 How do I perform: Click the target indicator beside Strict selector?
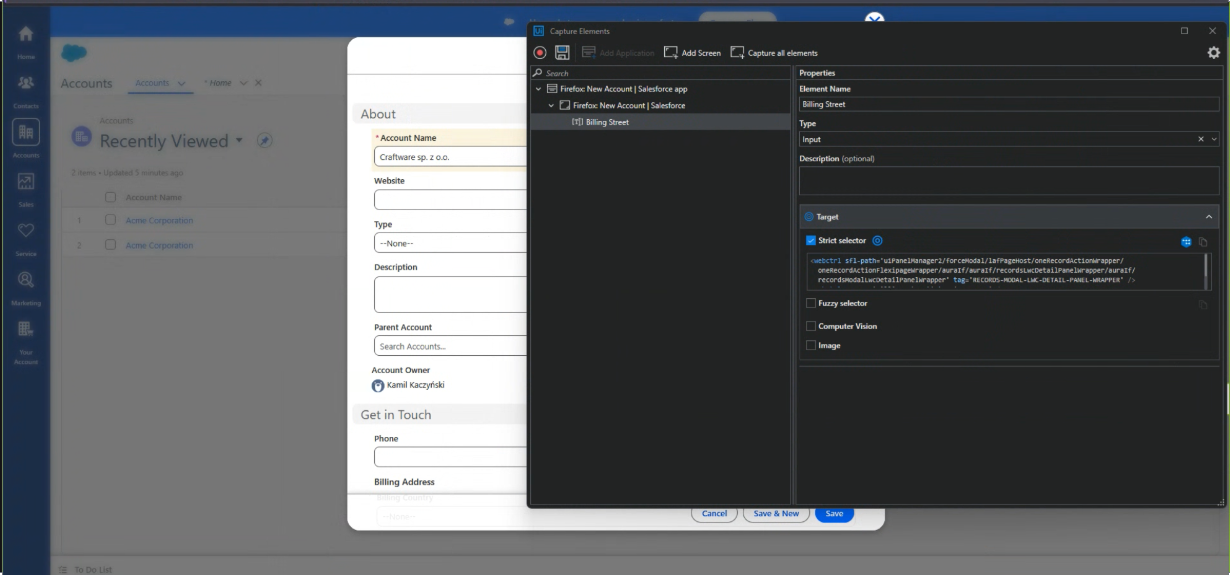[x=877, y=241]
